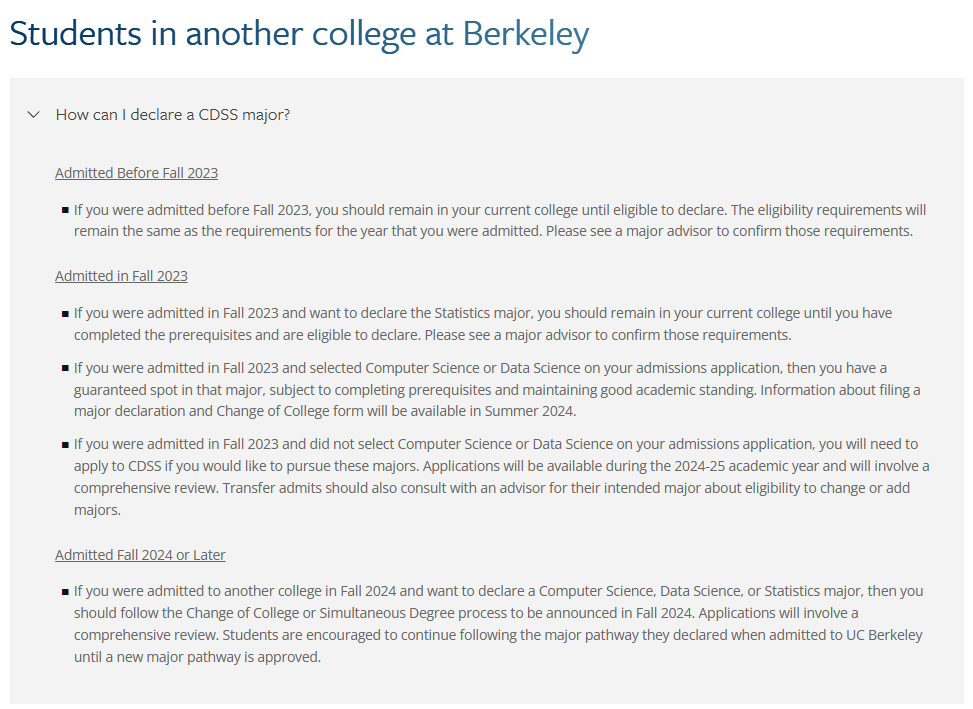Click the 'How can I declare a CDSS major?' accordion title
973x709 pixels.
(x=173, y=115)
